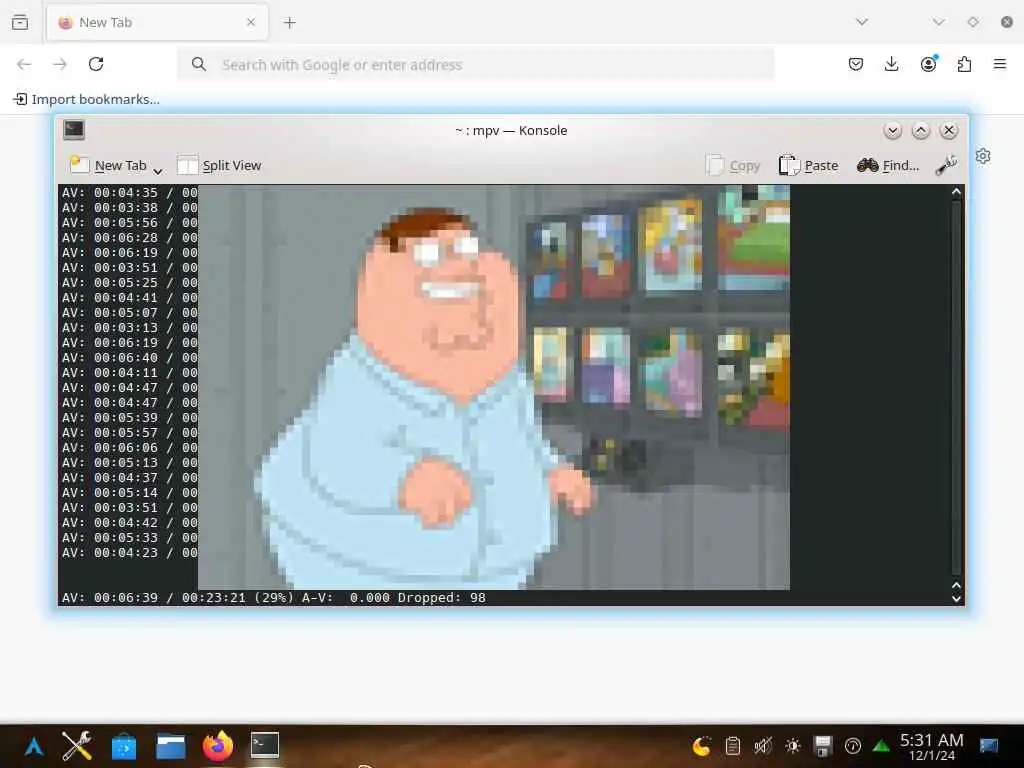The height and width of the screenshot is (768, 1024).
Task: Open Konsole tools wrench menu icon
Action: (x=946, y=165)
